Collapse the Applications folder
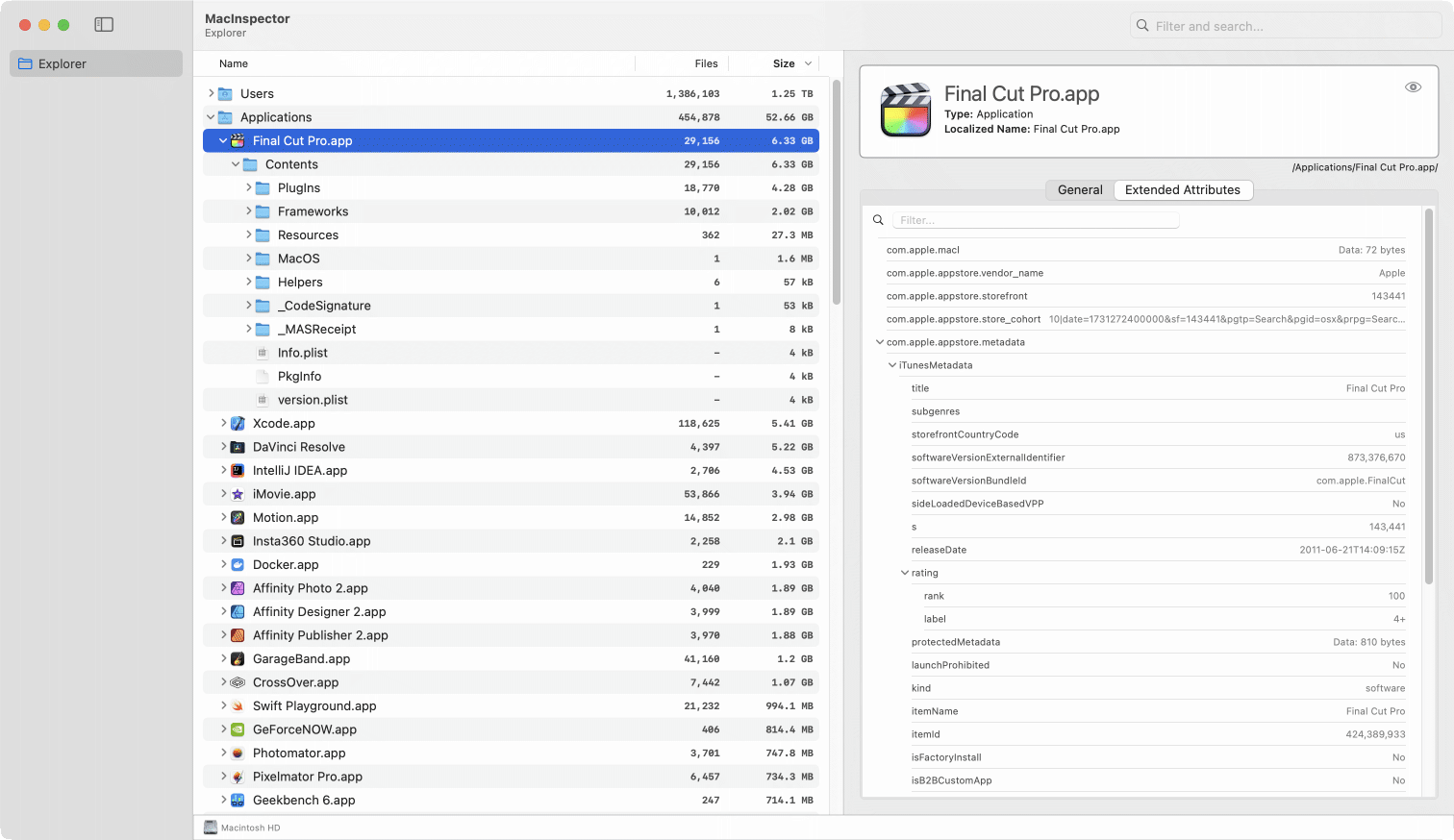 (x=211, y=117)
